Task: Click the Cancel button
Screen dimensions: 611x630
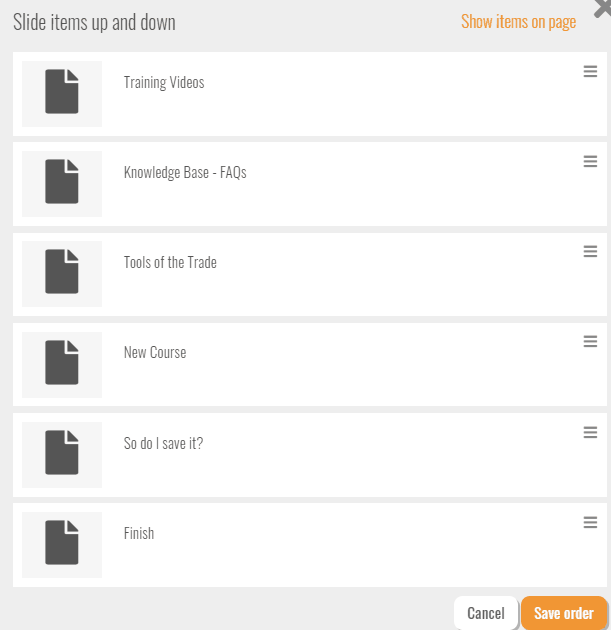Action: pos(486,613)
